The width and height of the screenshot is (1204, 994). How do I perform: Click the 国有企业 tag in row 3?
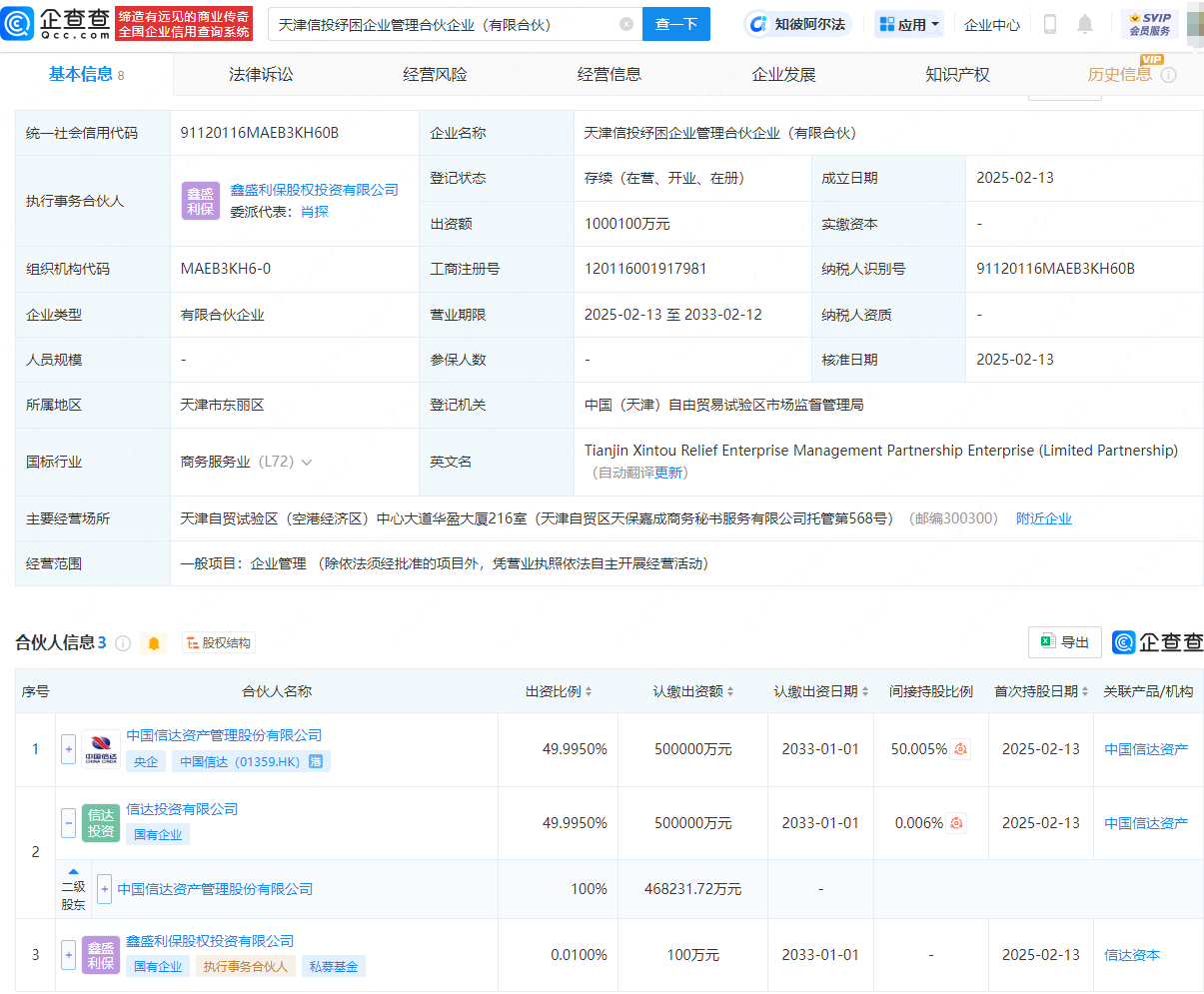158,966
